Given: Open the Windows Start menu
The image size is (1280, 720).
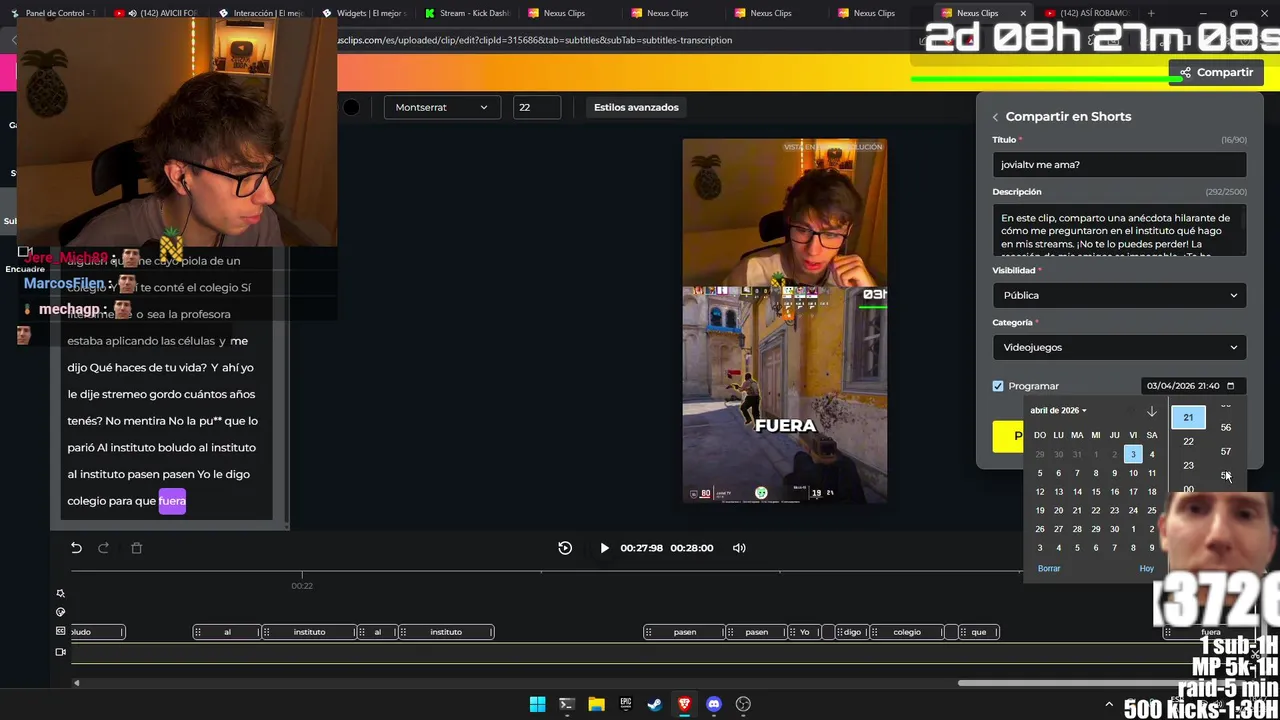Looking at the screenshot, I should click(x=537, y=704).
